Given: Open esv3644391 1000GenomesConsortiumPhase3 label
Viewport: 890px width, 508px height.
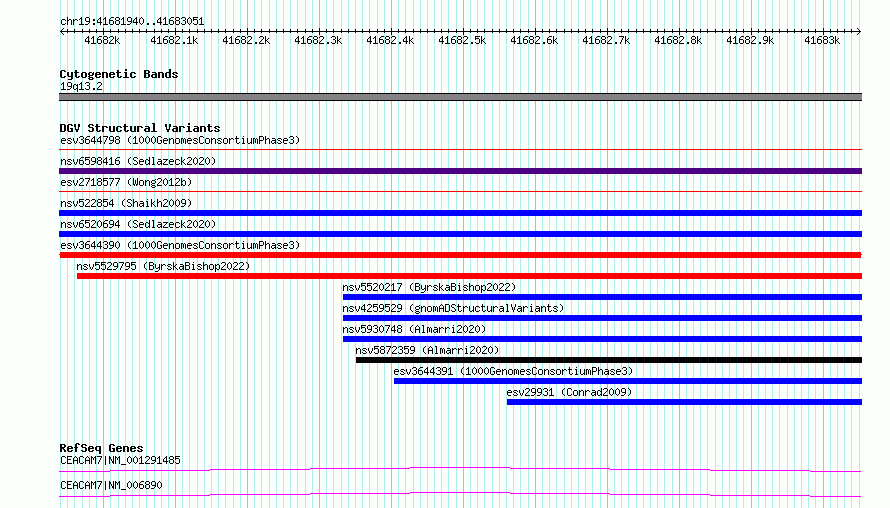Looking at the screenshot, I should (513, 371).
